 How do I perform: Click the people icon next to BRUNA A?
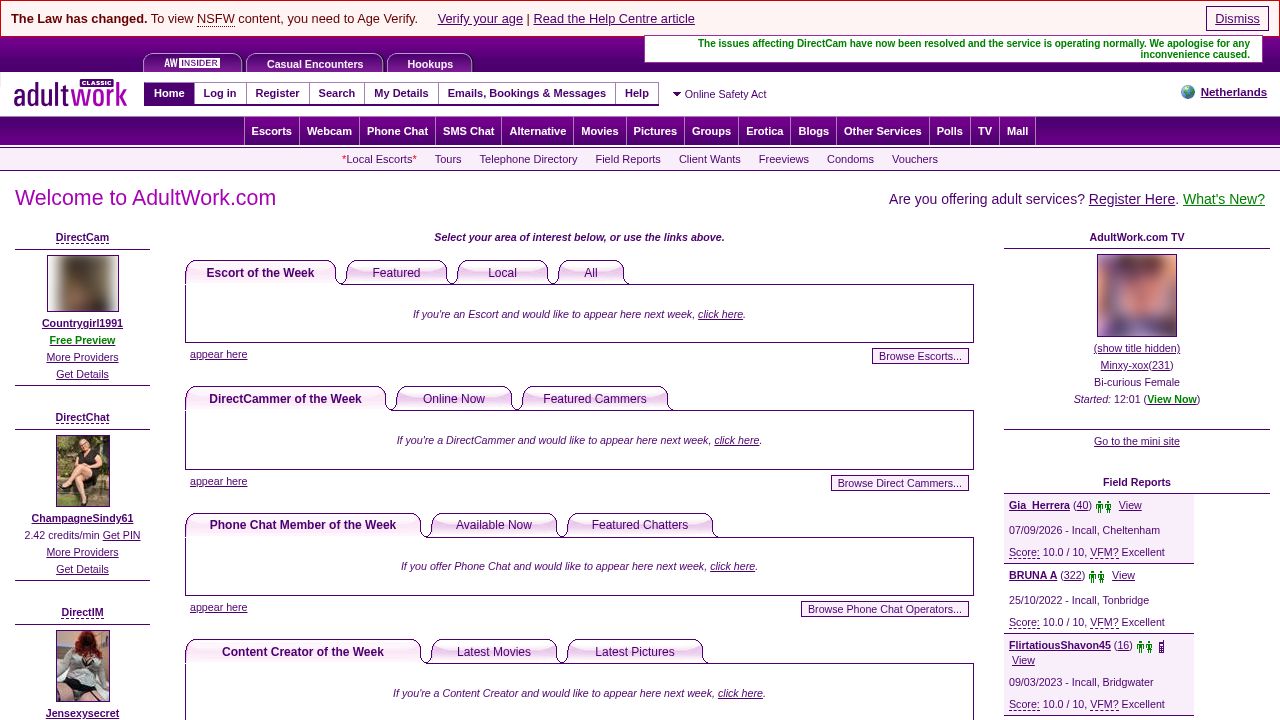click(x=1097, y=577)
